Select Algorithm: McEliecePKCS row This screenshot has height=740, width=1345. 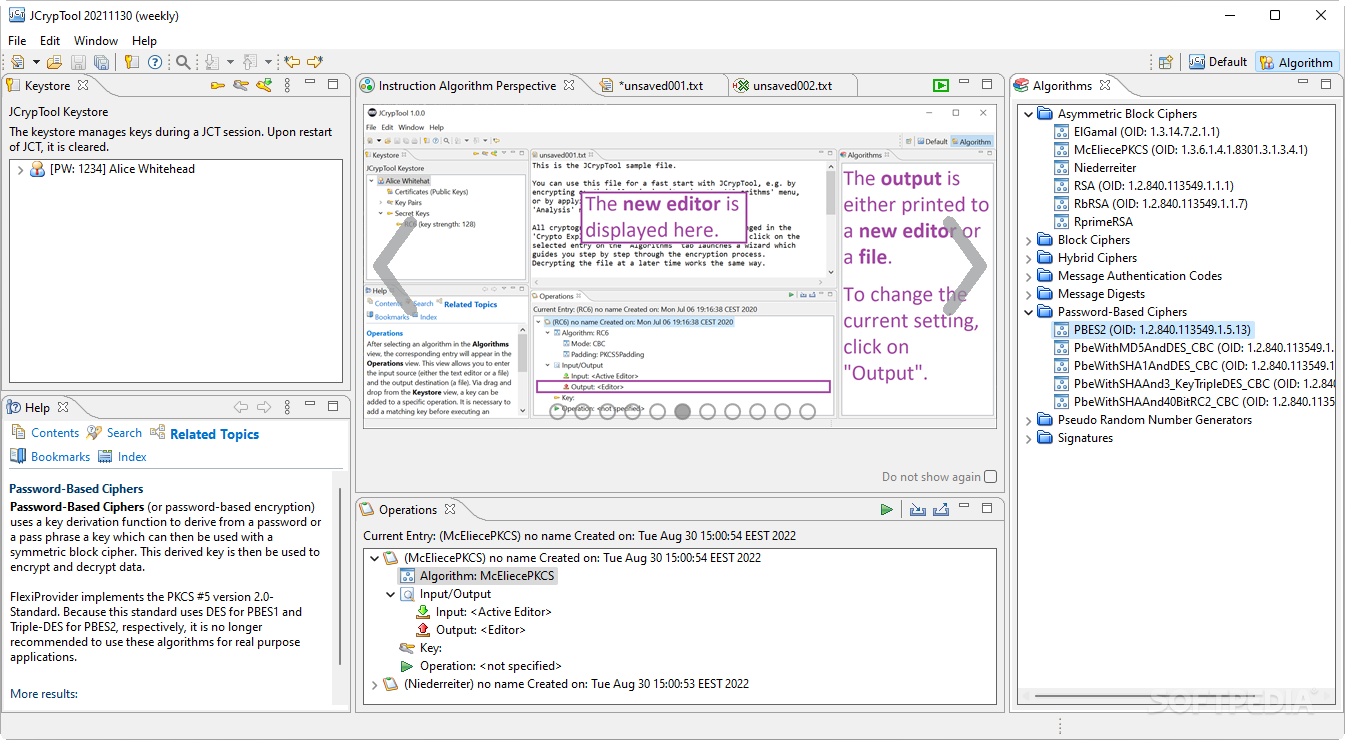477,576
